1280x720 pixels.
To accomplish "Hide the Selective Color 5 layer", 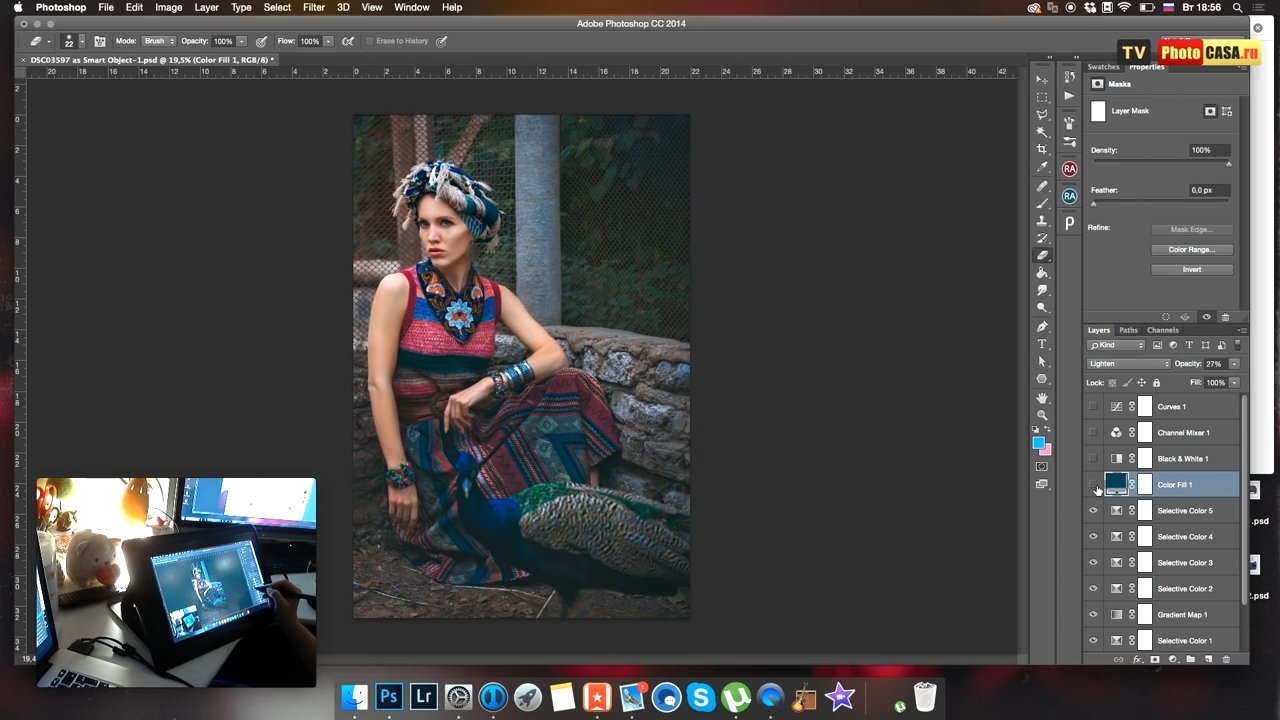I will pos(1093,511).
